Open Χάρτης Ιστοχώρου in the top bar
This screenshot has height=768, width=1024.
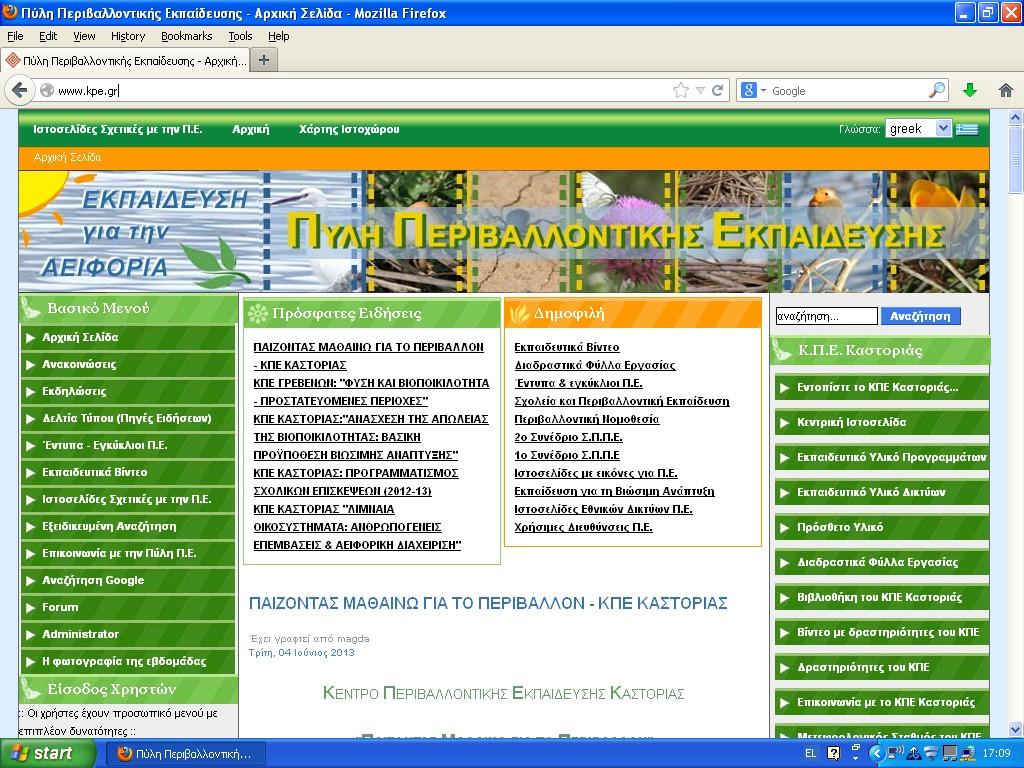point(349,129)
